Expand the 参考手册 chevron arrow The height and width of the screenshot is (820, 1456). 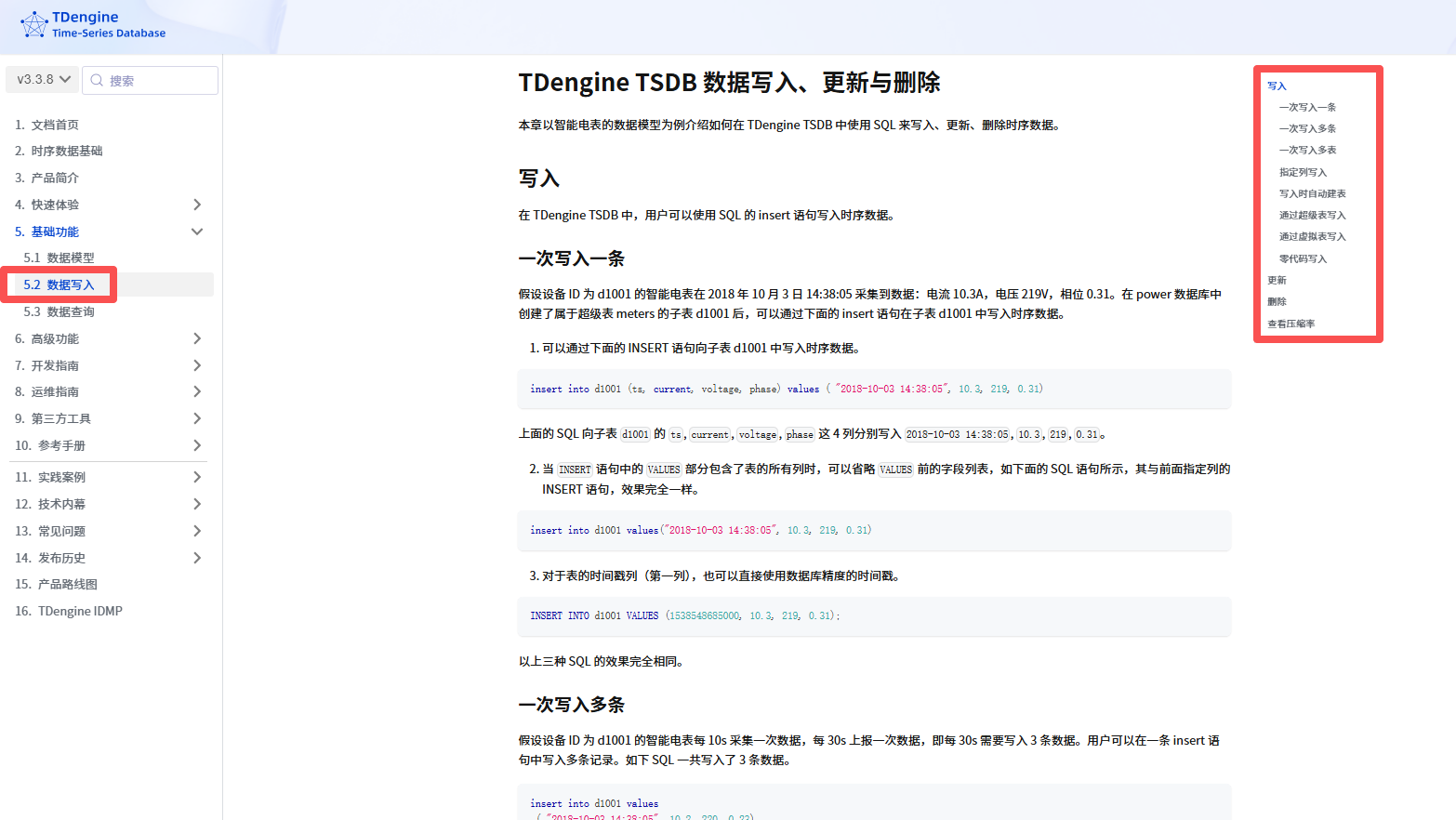click(197, 445)
